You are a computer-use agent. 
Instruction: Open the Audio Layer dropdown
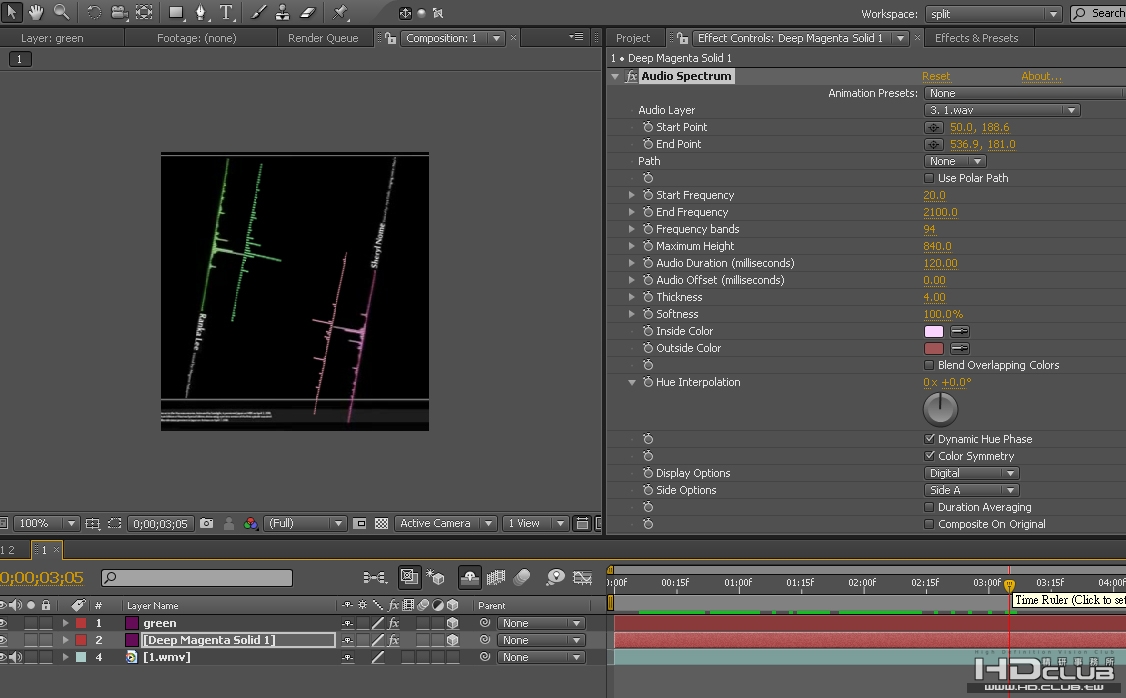click(1002, 110)
